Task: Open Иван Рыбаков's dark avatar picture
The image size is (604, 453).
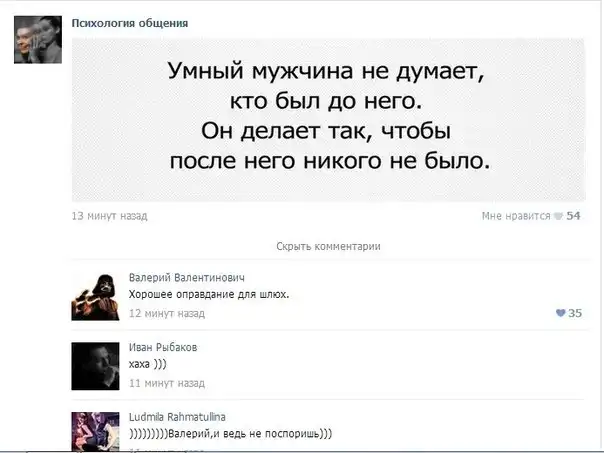Action: 95,366
